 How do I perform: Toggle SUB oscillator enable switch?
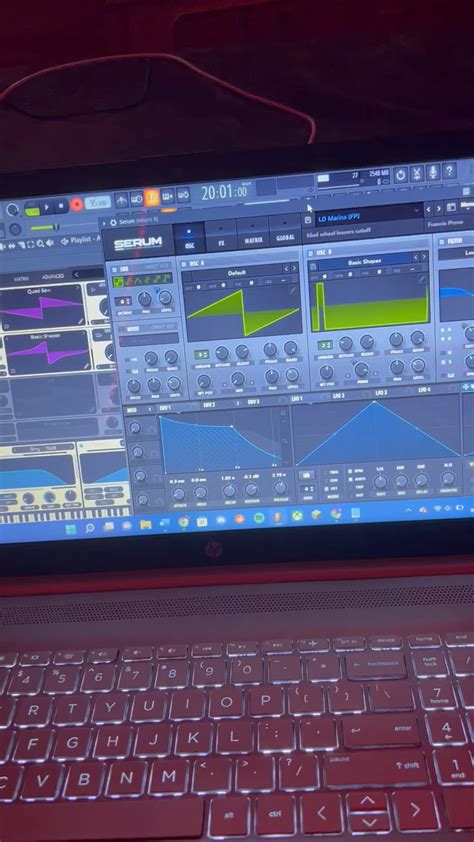[x=114, y=270]
